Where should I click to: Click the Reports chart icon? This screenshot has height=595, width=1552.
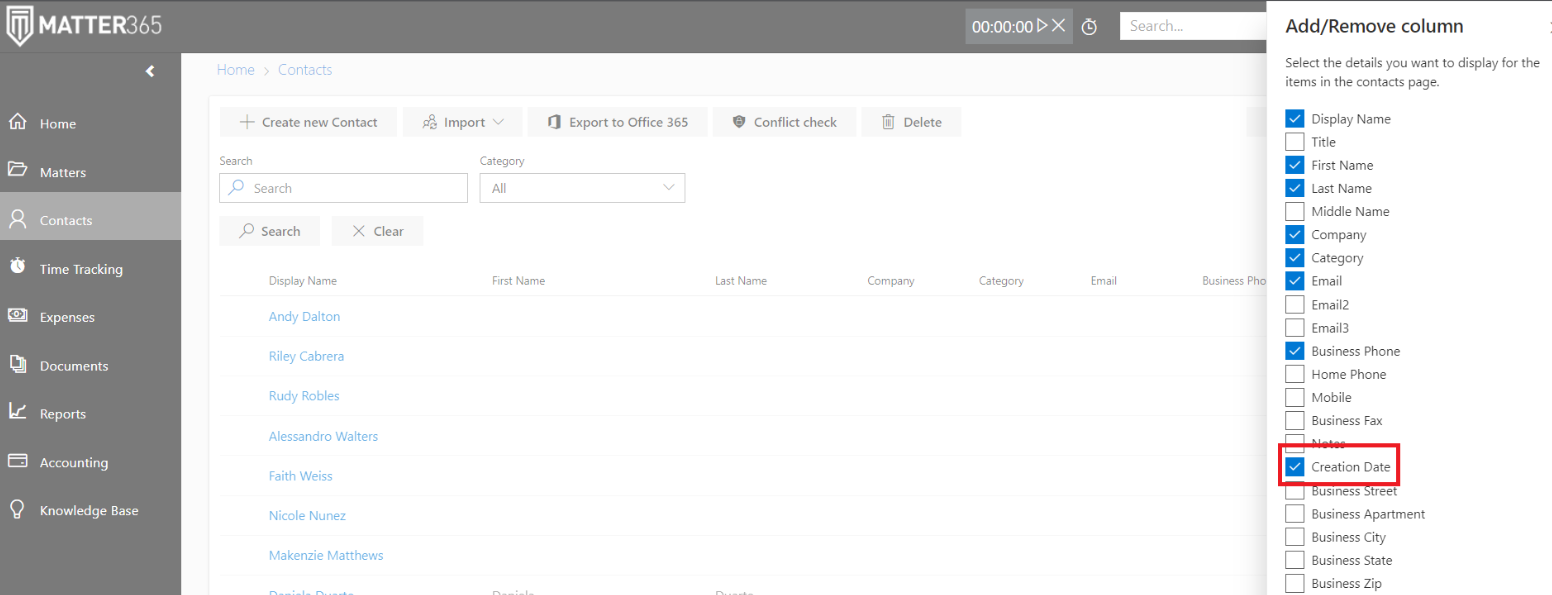pos(17,411)
